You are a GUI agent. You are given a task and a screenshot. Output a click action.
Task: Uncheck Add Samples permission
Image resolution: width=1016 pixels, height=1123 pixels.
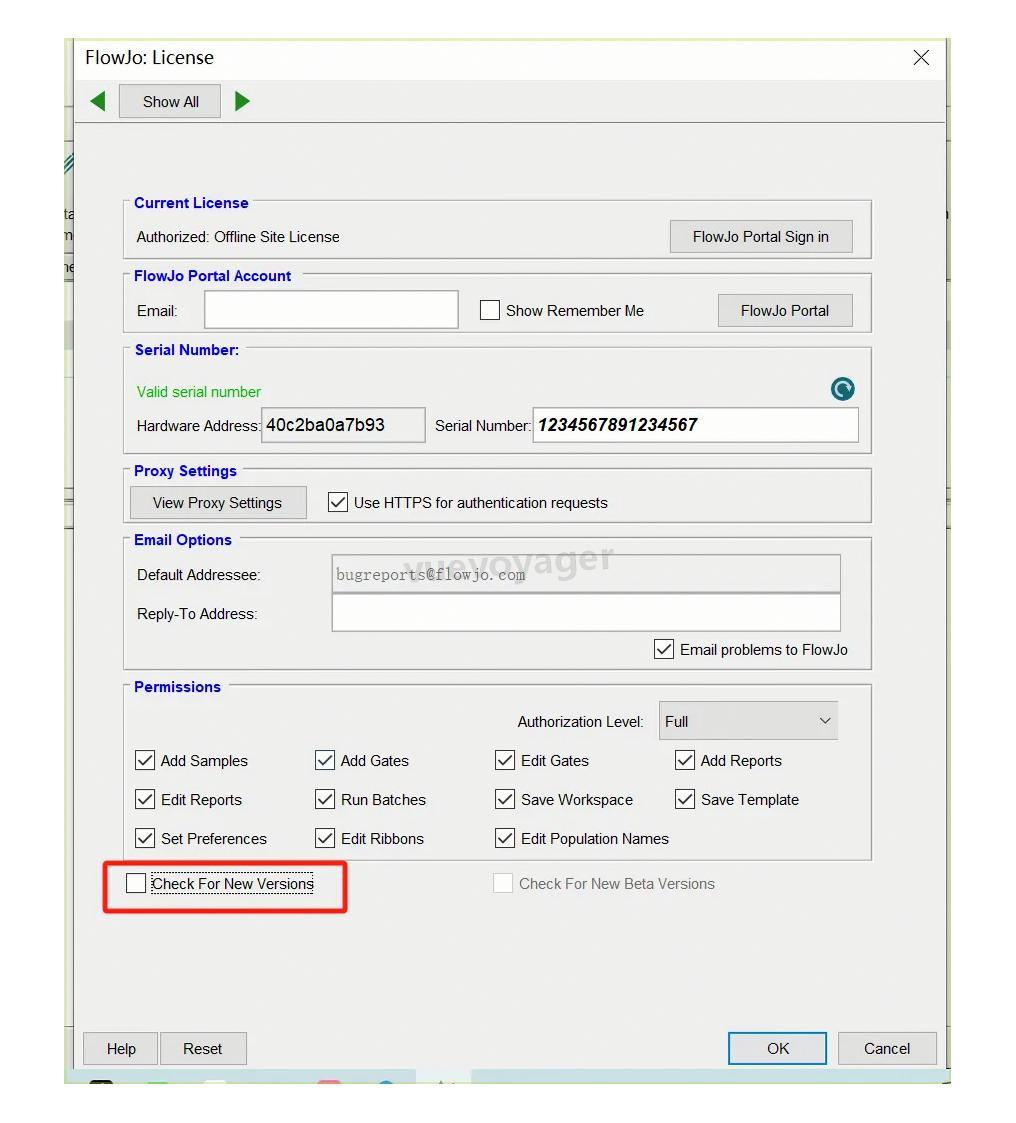145,760
